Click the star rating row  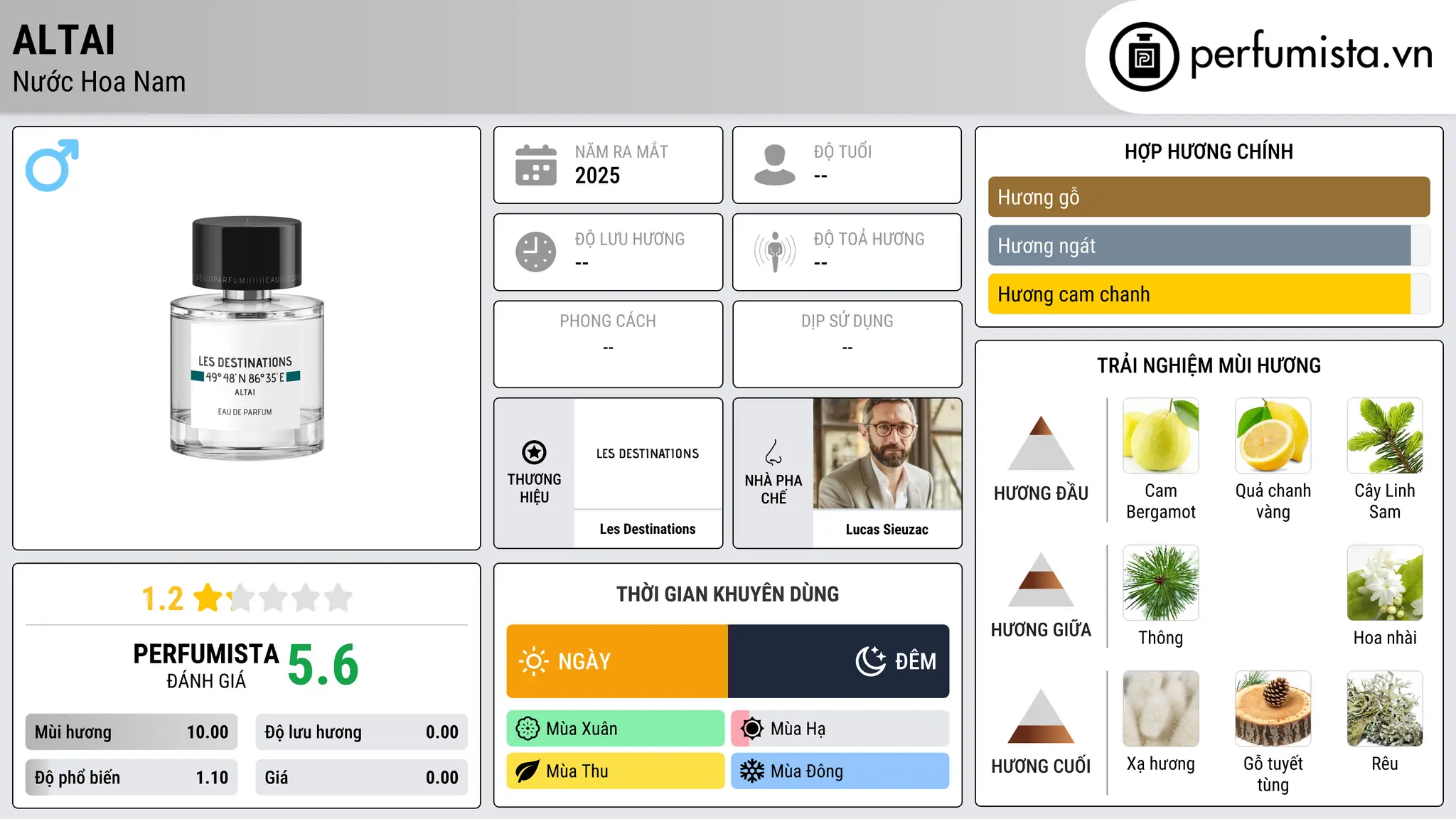click(x=273, y=598)
